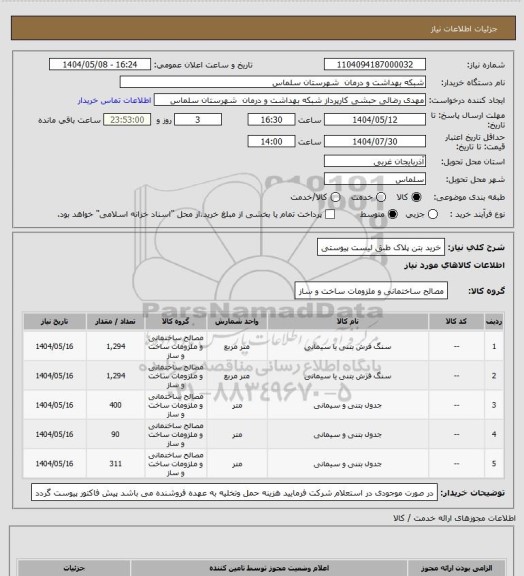Click the need number field 1104094187000032
524x576 pixels.
[375, 64]
